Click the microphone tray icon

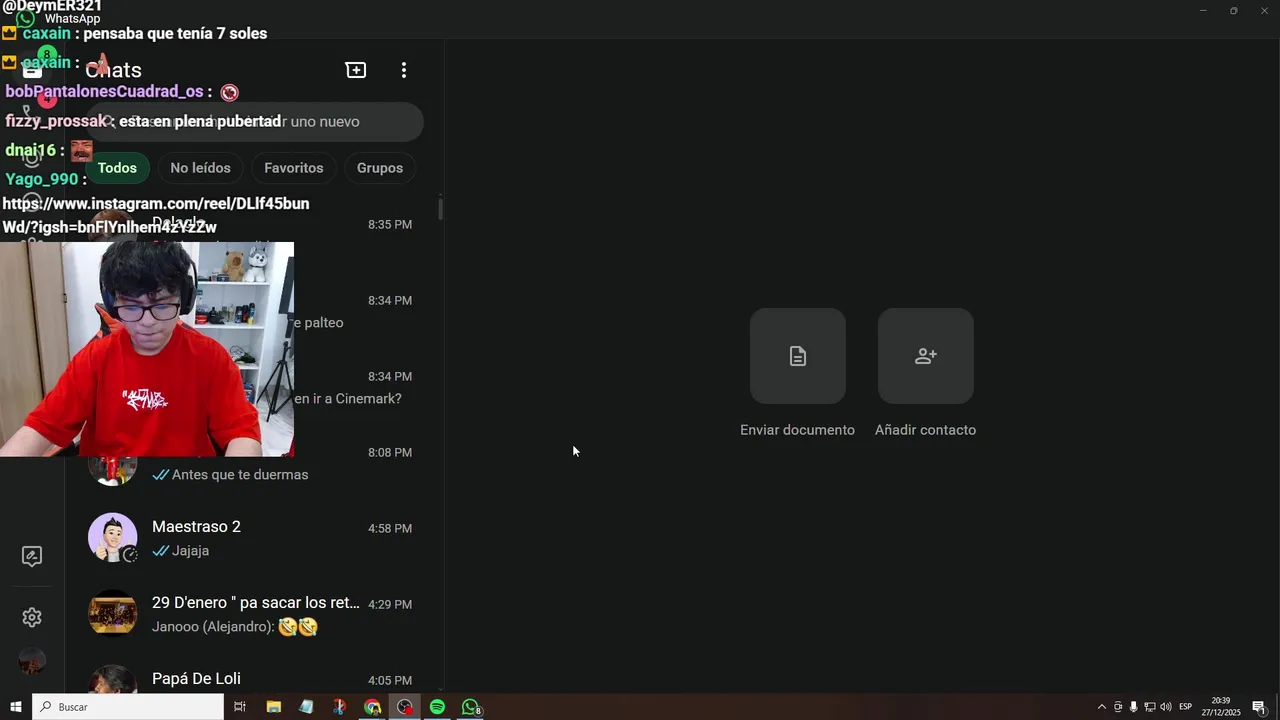click(x=1134, y=707)
